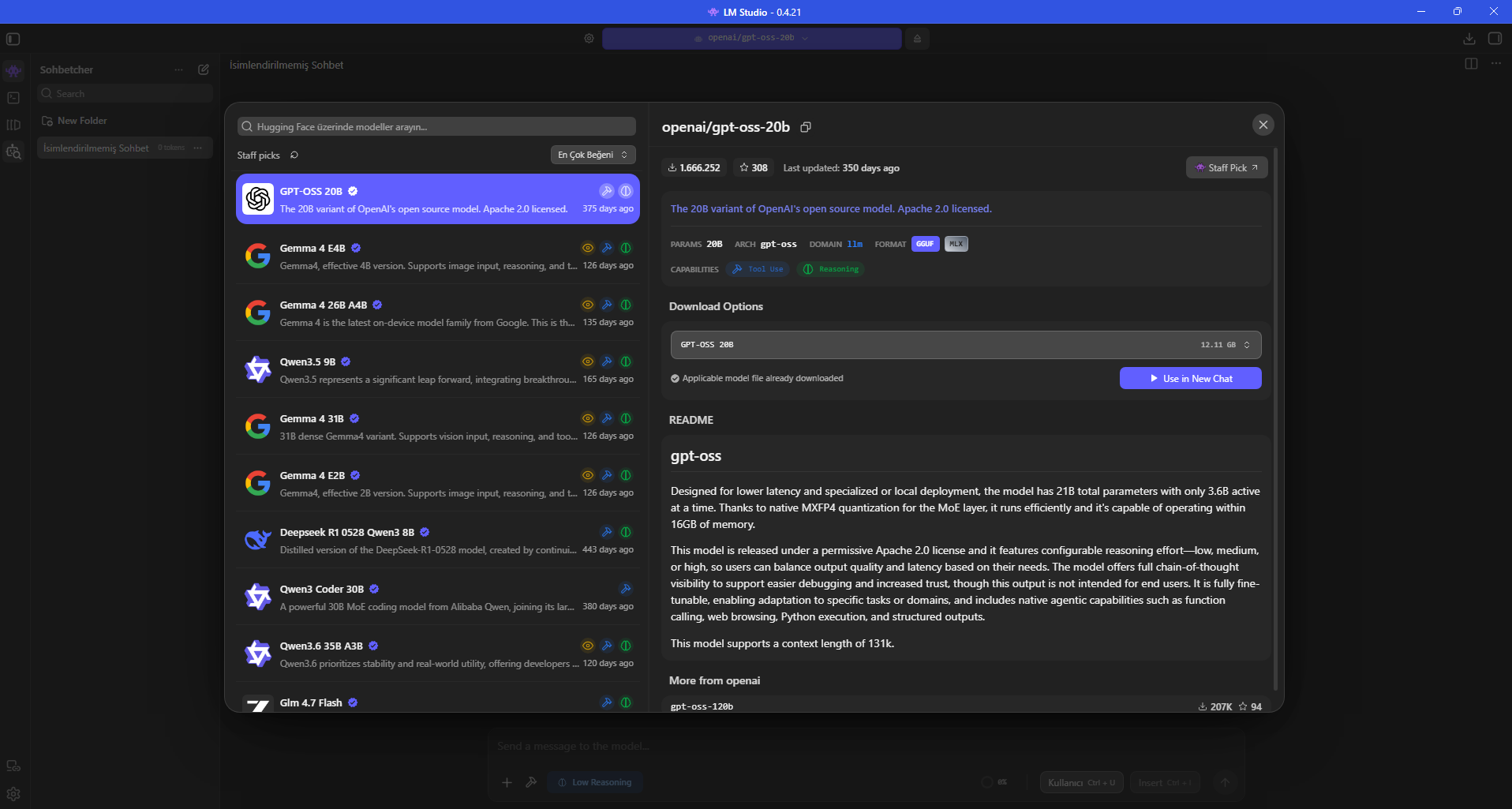The width and height of the screenshot is (1512, 809).
Task: Click the star count 308 badge
Action: tap(754, 168)
